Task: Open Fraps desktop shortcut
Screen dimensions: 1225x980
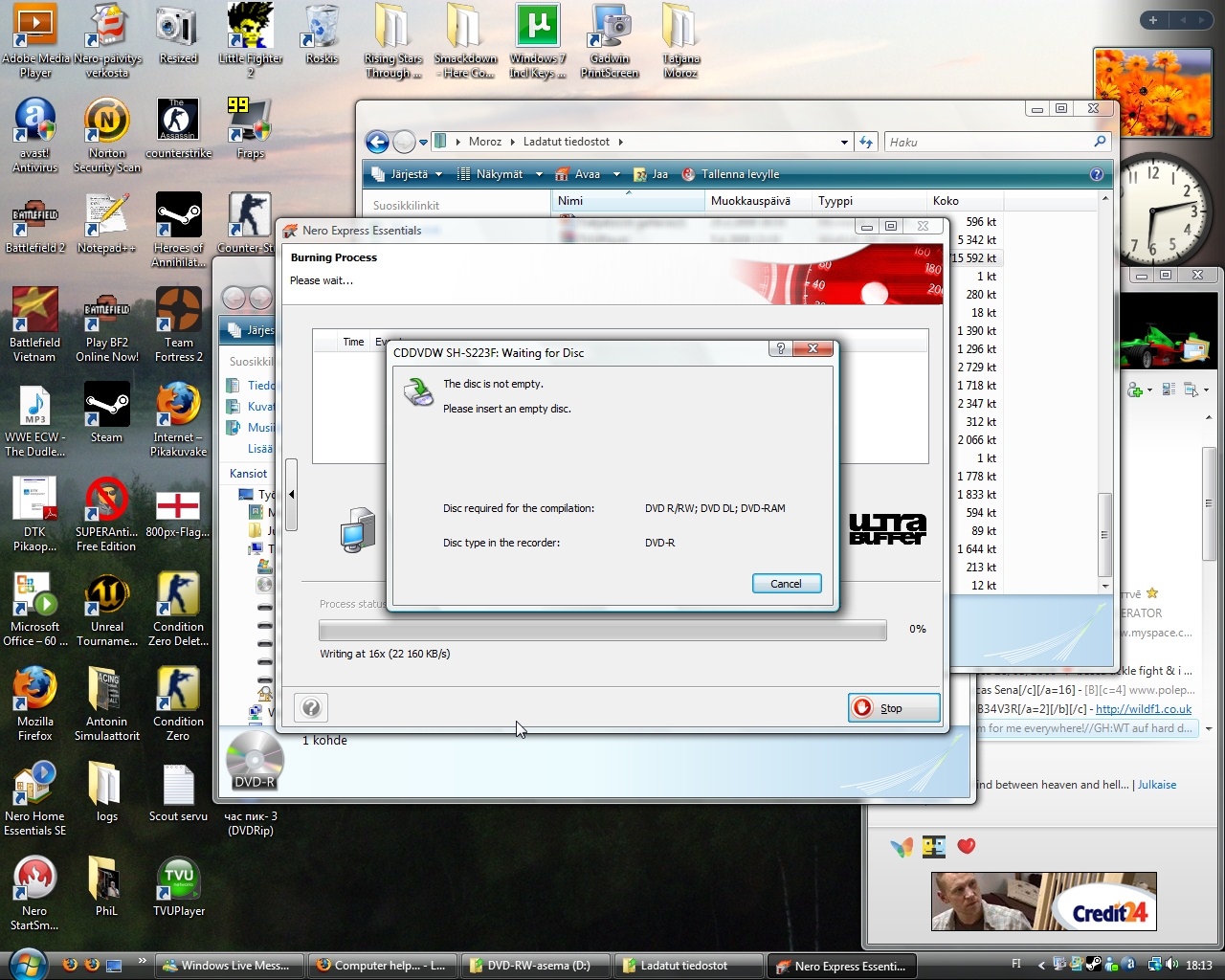Action: [x=251, y=128]
